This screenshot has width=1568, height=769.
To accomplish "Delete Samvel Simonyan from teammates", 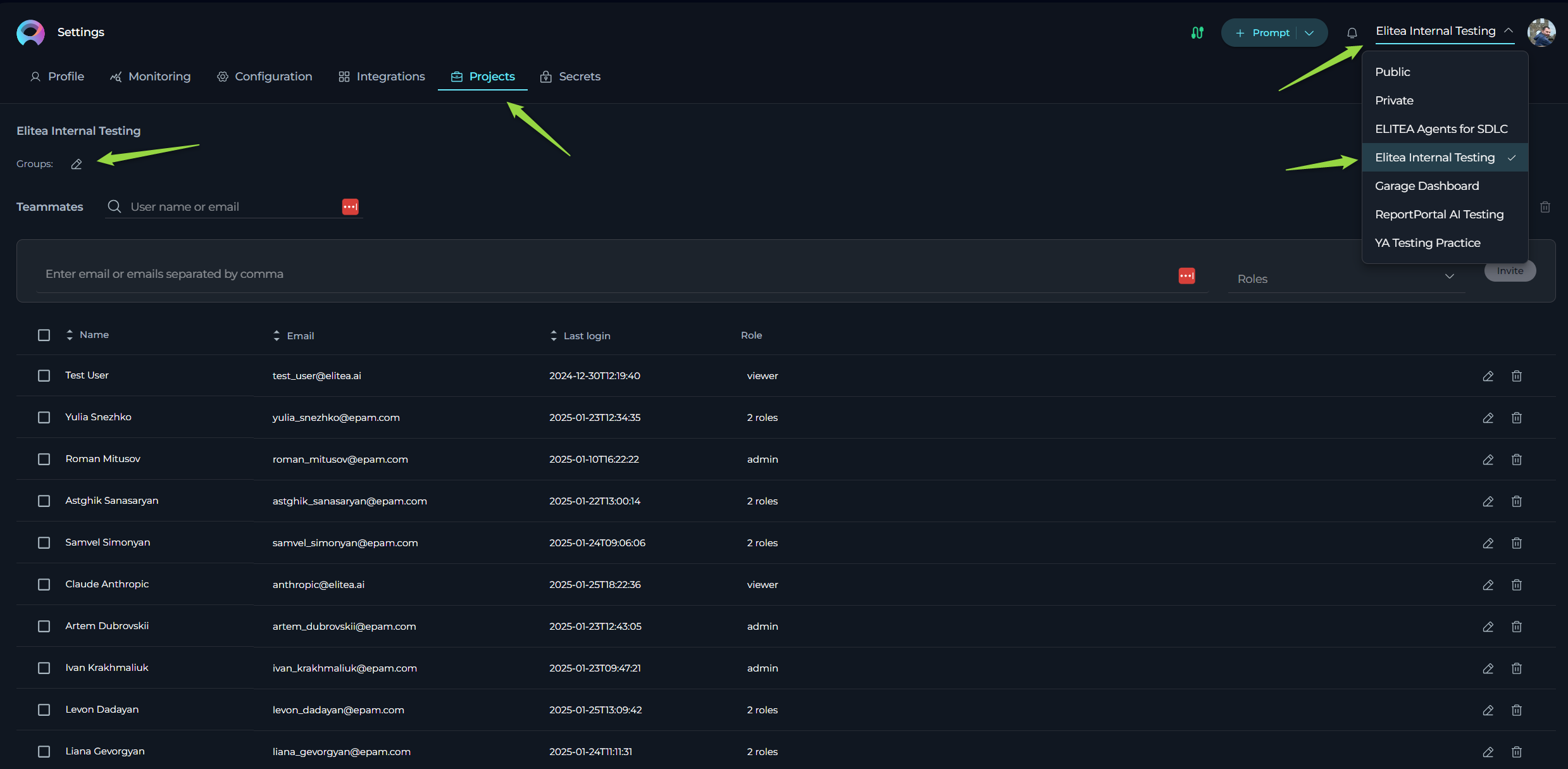I will (x=1517, y=543).
